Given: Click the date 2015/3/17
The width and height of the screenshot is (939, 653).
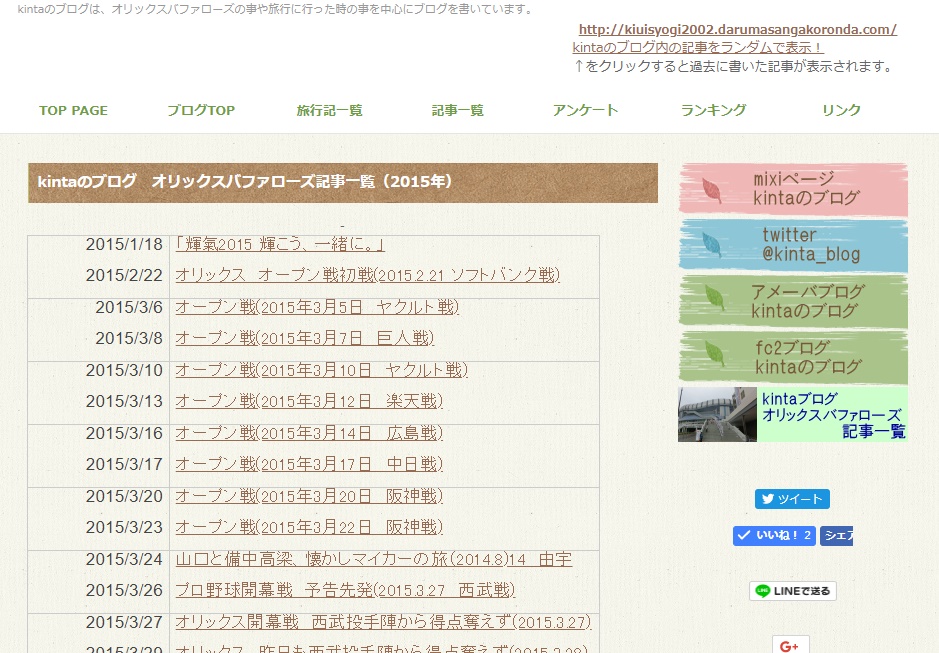Looking at the screenshot, I should [x=124, y=464].
